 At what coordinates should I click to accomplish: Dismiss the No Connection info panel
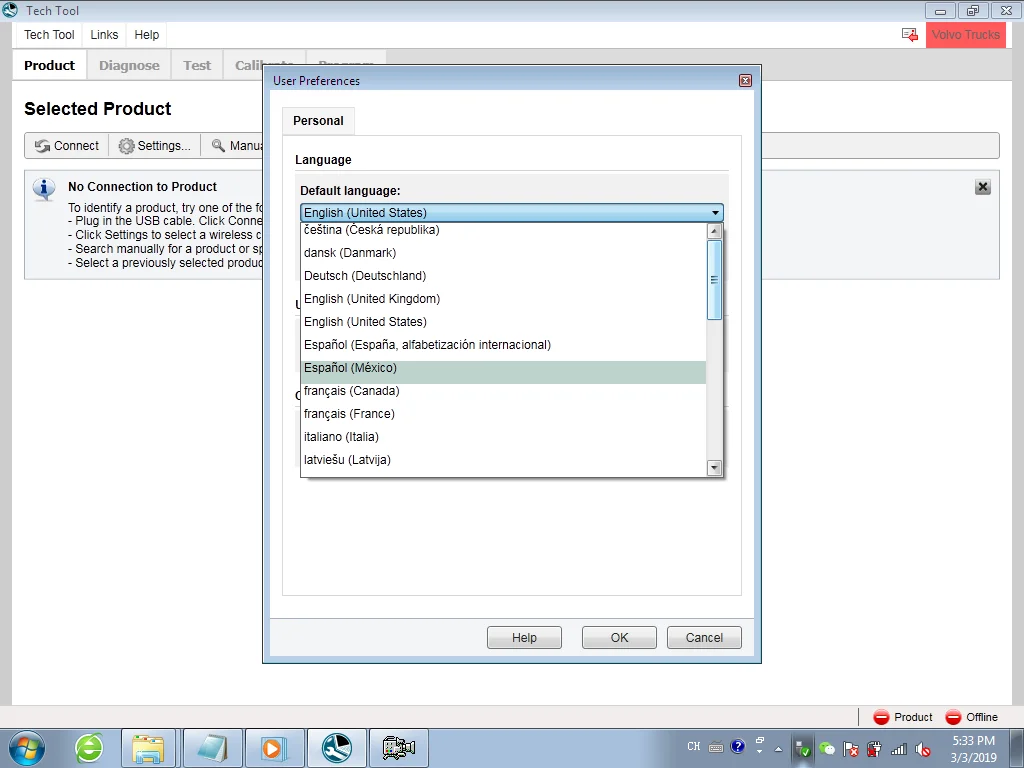click(982, 187)
